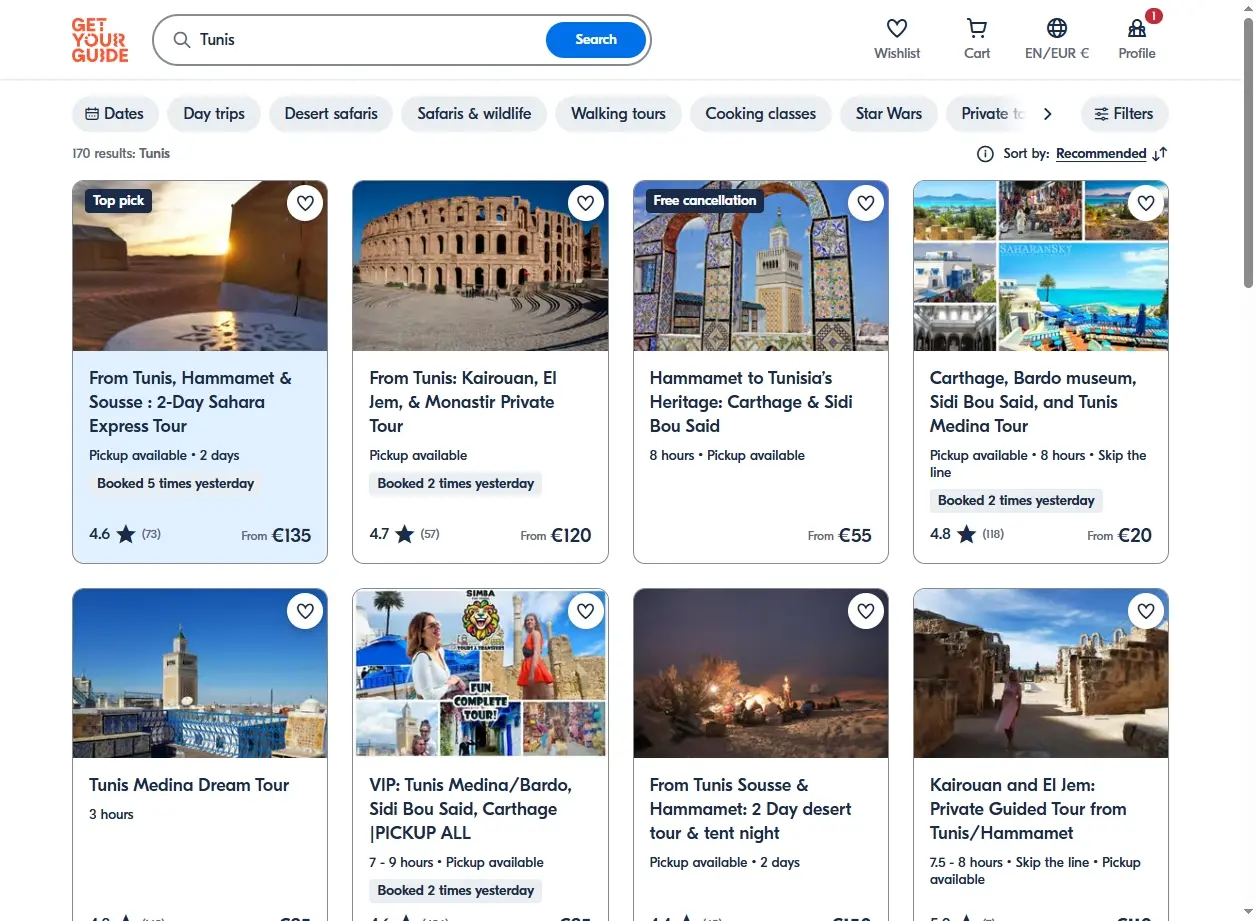The width and height of the screenshot is (1256, 921).
Task: Open VIP: Tunis Medina/Bardo tour title
Action: pos(470,809)
